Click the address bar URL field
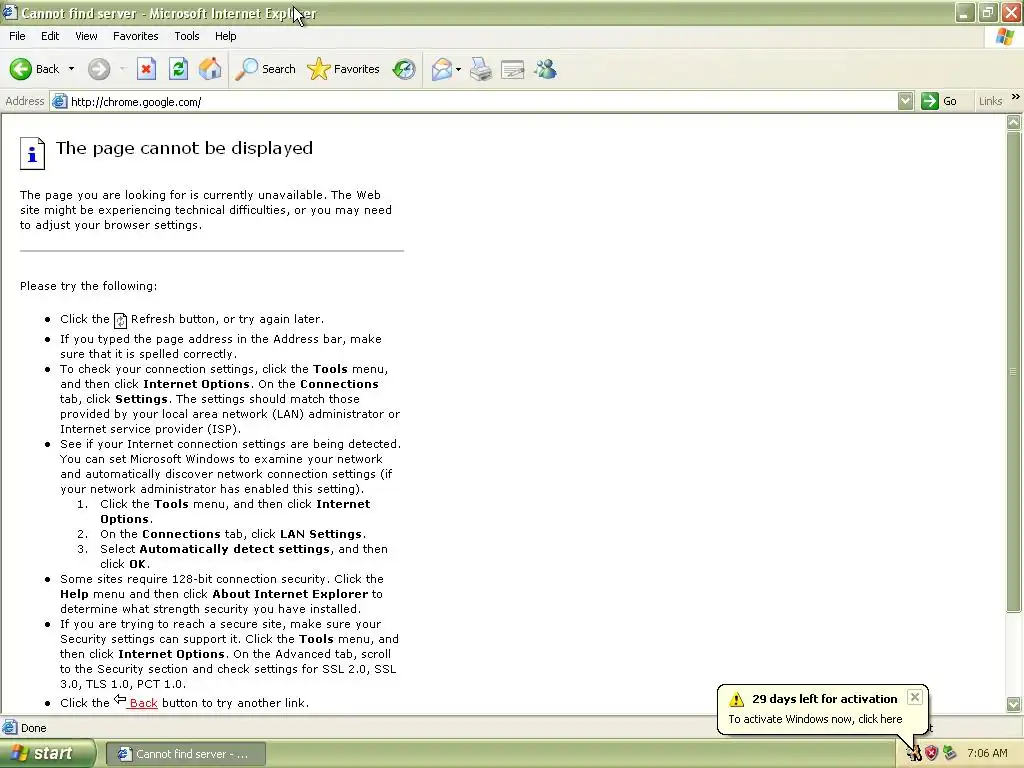1024x768 pixels. pos(483,102)
